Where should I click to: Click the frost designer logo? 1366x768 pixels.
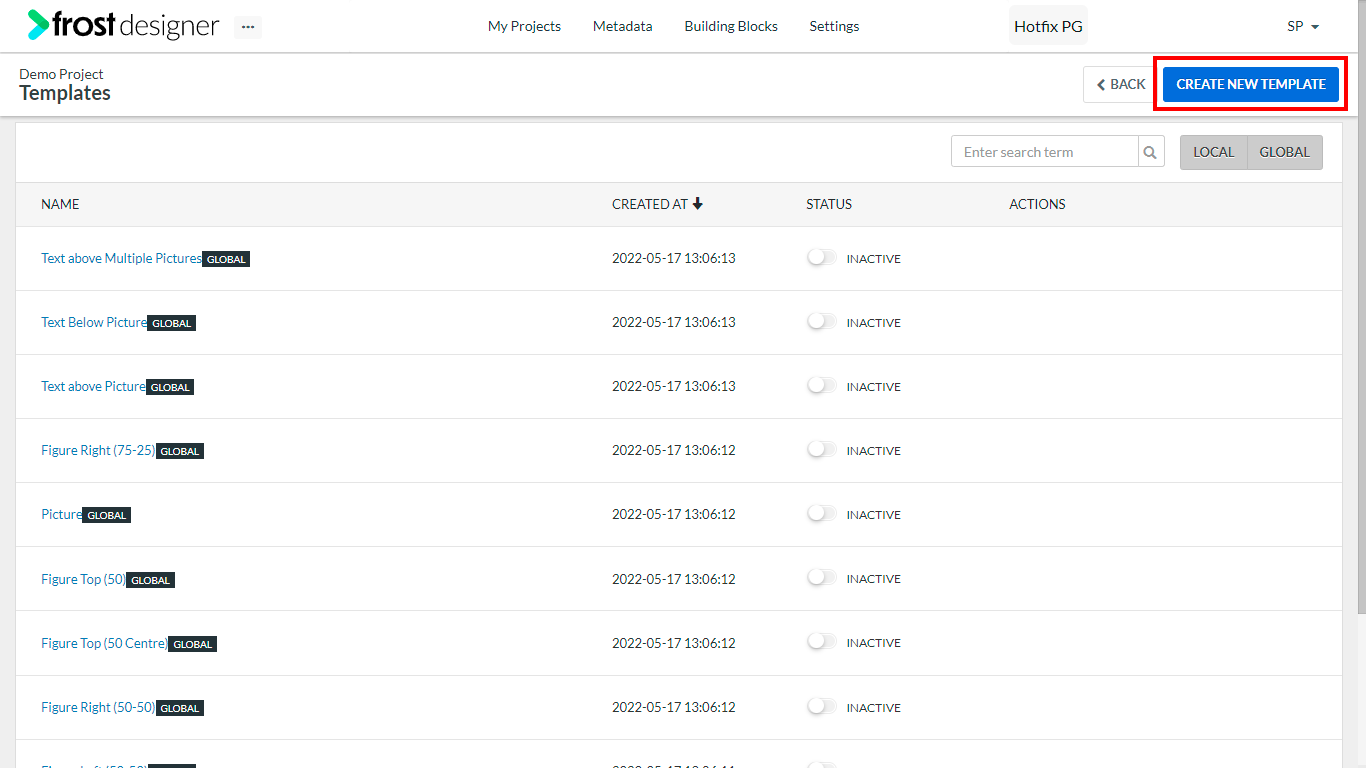[x=123, y=25]
